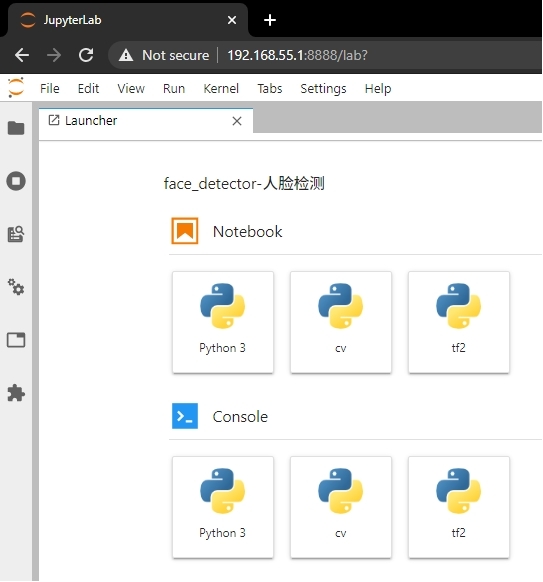
Task: Launch a tf2 kernel notebook
Action: click(459, 322)
